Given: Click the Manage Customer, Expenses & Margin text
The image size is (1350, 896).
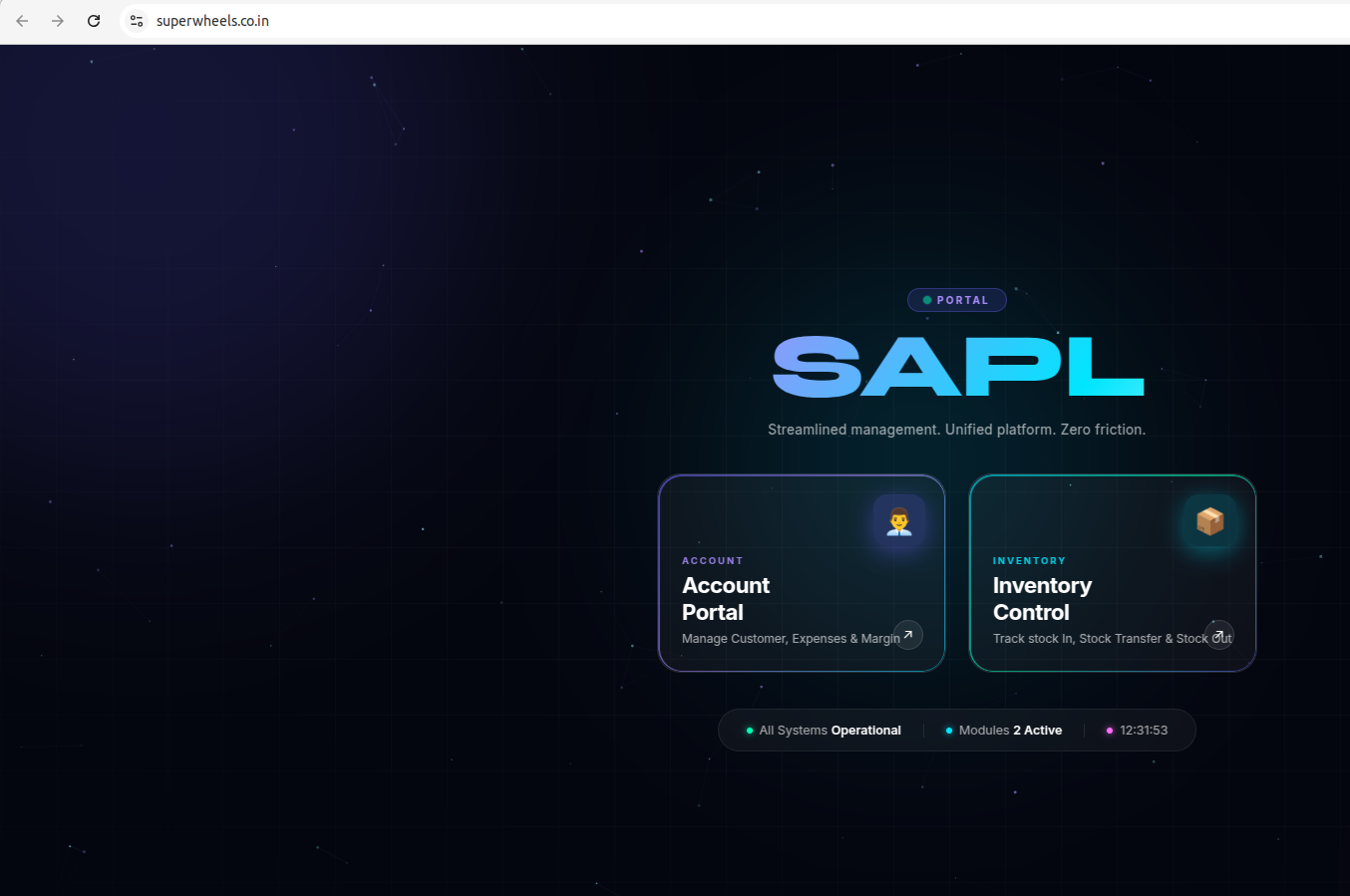Looking at the screenshot, I should [788, 639].
